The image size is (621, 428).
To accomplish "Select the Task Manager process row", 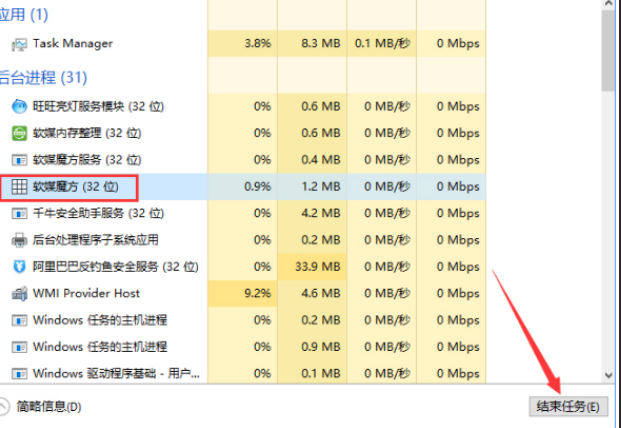I will pos(243,44).
